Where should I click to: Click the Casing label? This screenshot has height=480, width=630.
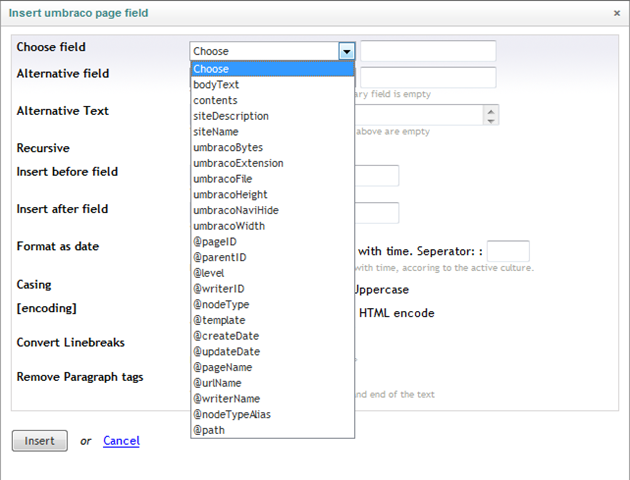click(x=34, y=285)
